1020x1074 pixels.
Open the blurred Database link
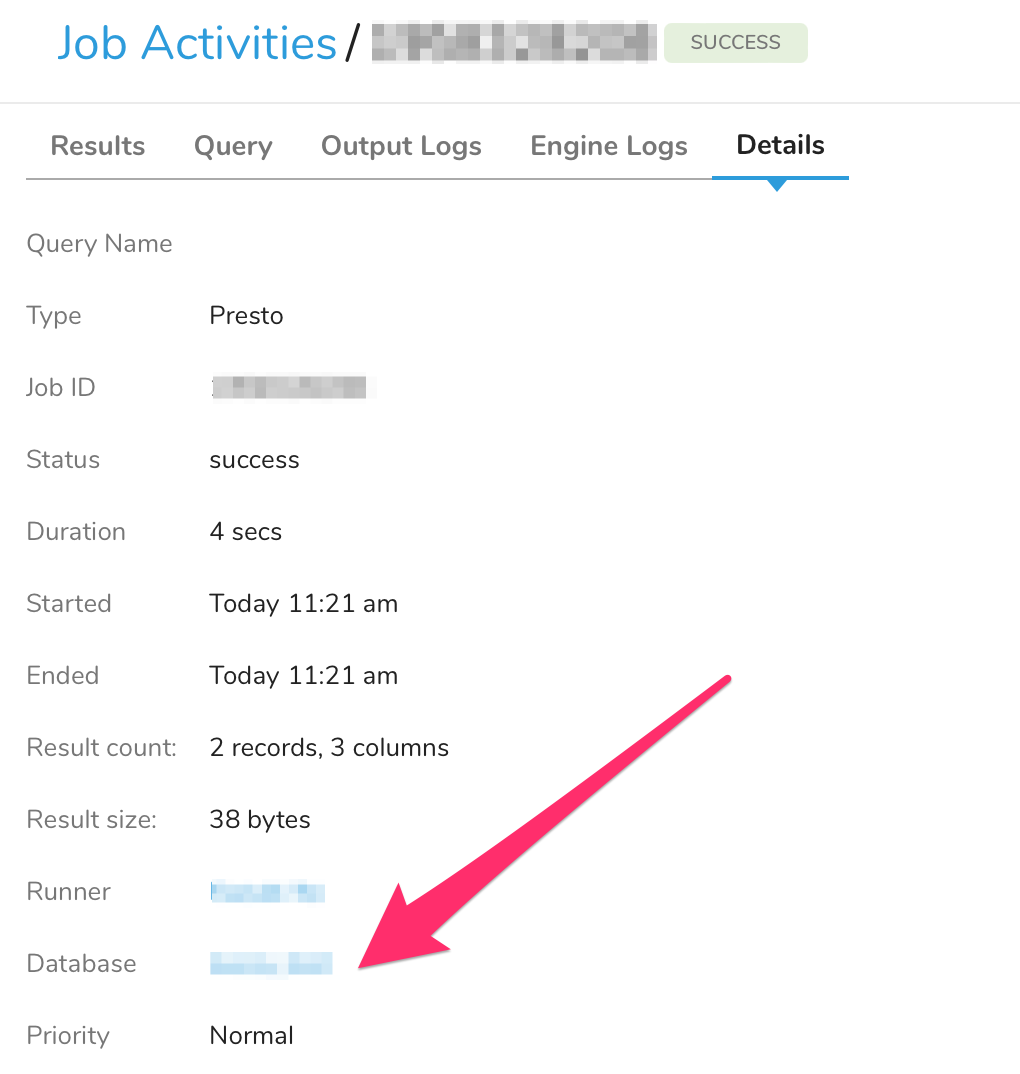click(270, 963)
